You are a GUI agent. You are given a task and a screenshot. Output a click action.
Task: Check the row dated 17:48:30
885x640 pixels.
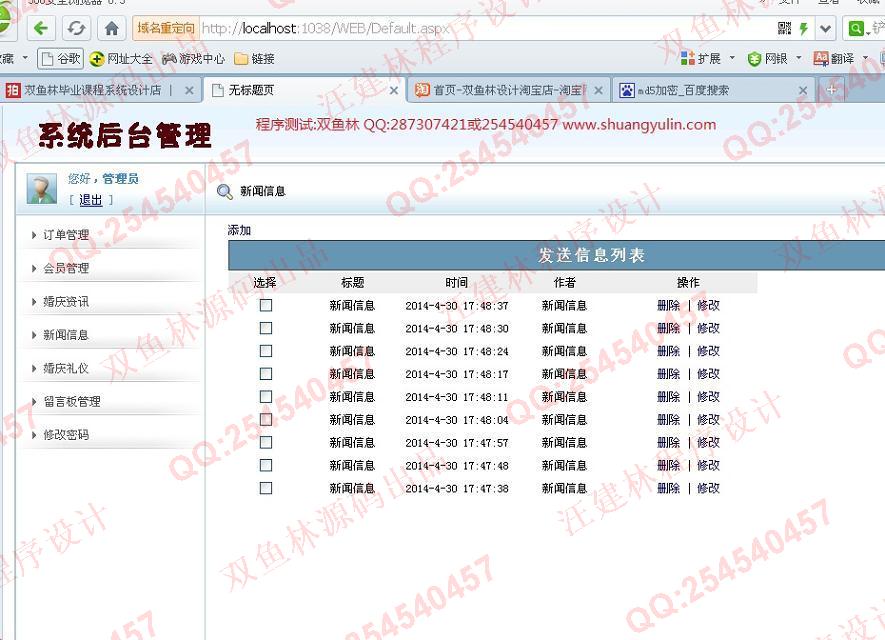(266, 328)
